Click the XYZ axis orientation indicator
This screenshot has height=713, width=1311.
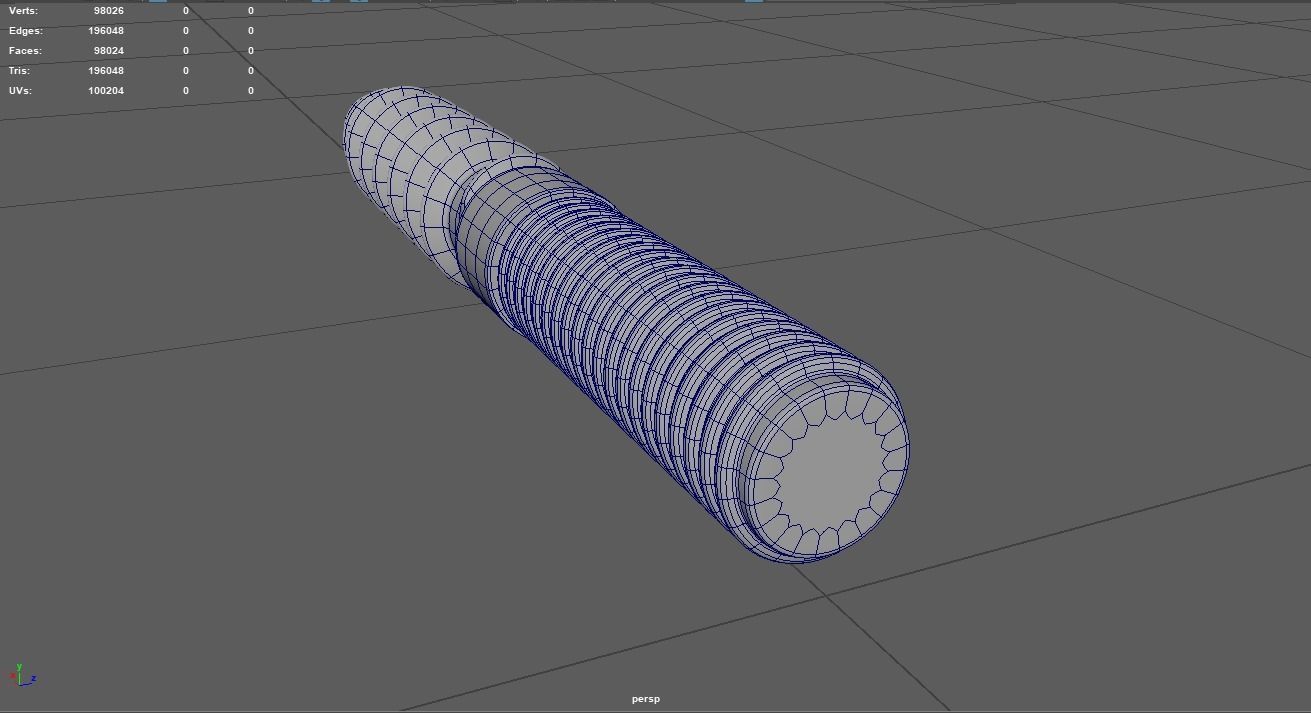pos(25,675)
